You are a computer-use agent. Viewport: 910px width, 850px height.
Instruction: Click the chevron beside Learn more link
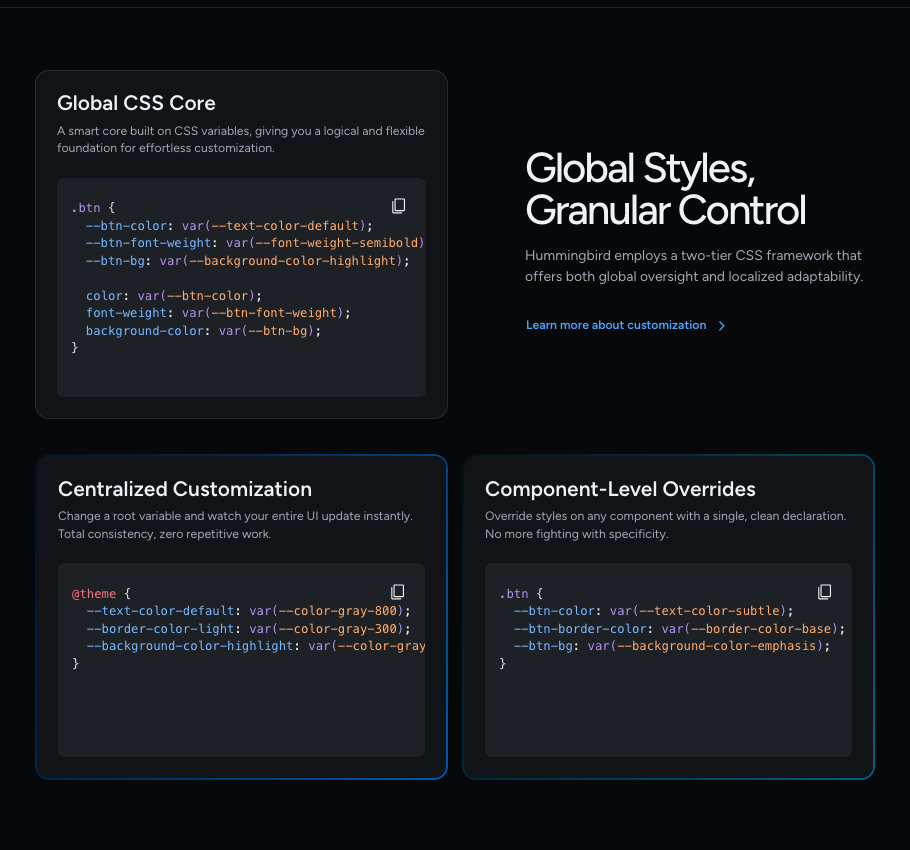point(722,325)
